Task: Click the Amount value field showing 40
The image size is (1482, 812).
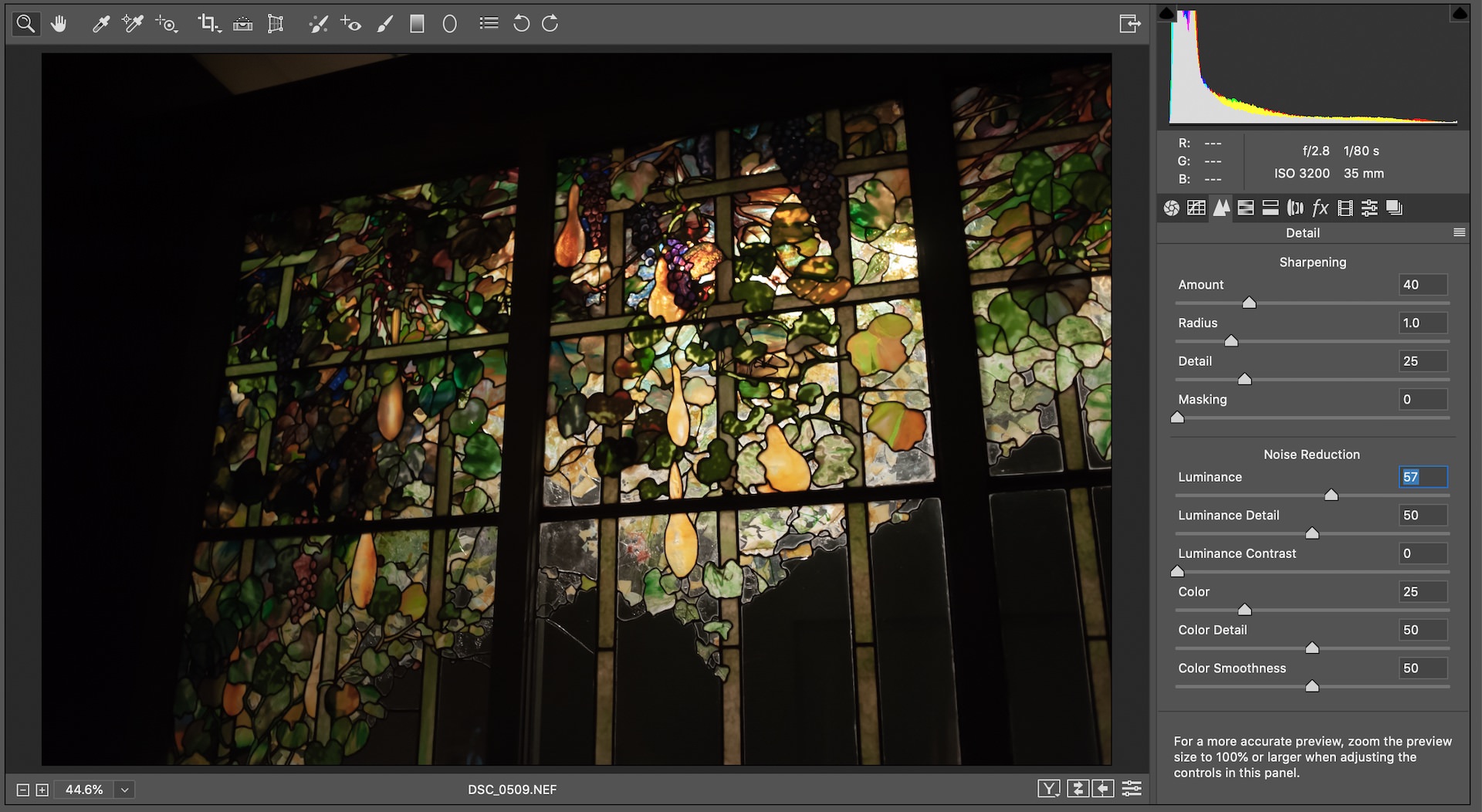Action: click(1423, 285)
